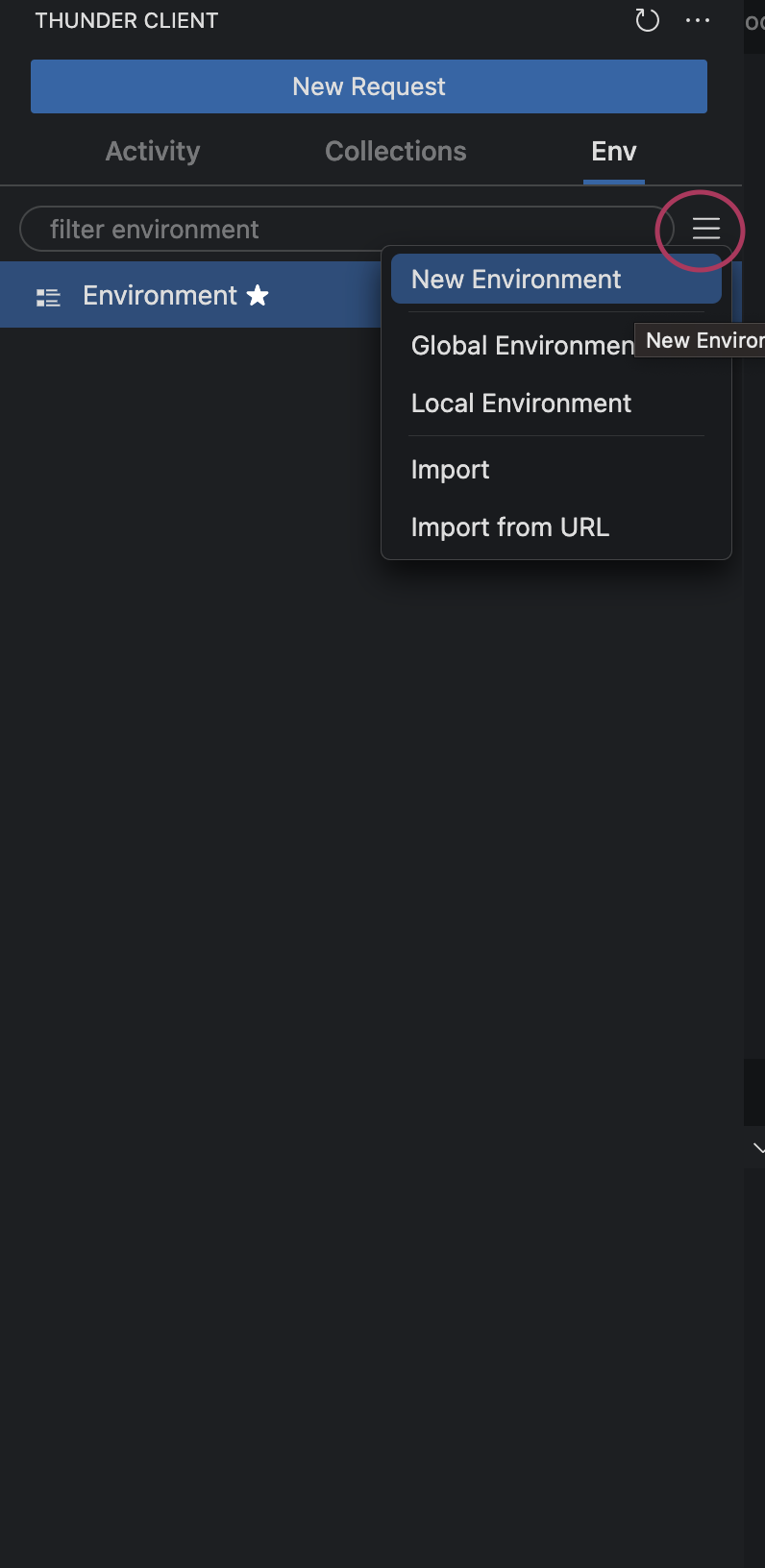Focus the filter environment search field
This screenshot has width=765, height=1568.
[x=347, y=229]
